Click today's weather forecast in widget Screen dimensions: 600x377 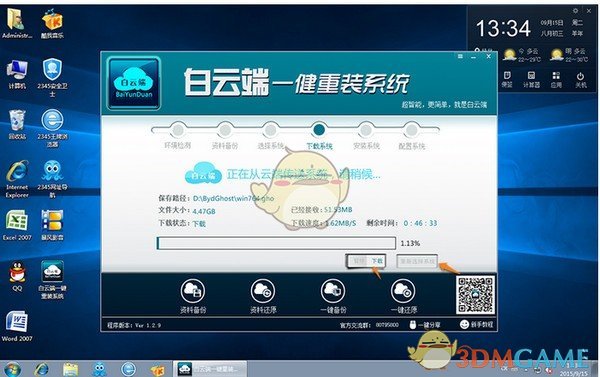point(522,55)
